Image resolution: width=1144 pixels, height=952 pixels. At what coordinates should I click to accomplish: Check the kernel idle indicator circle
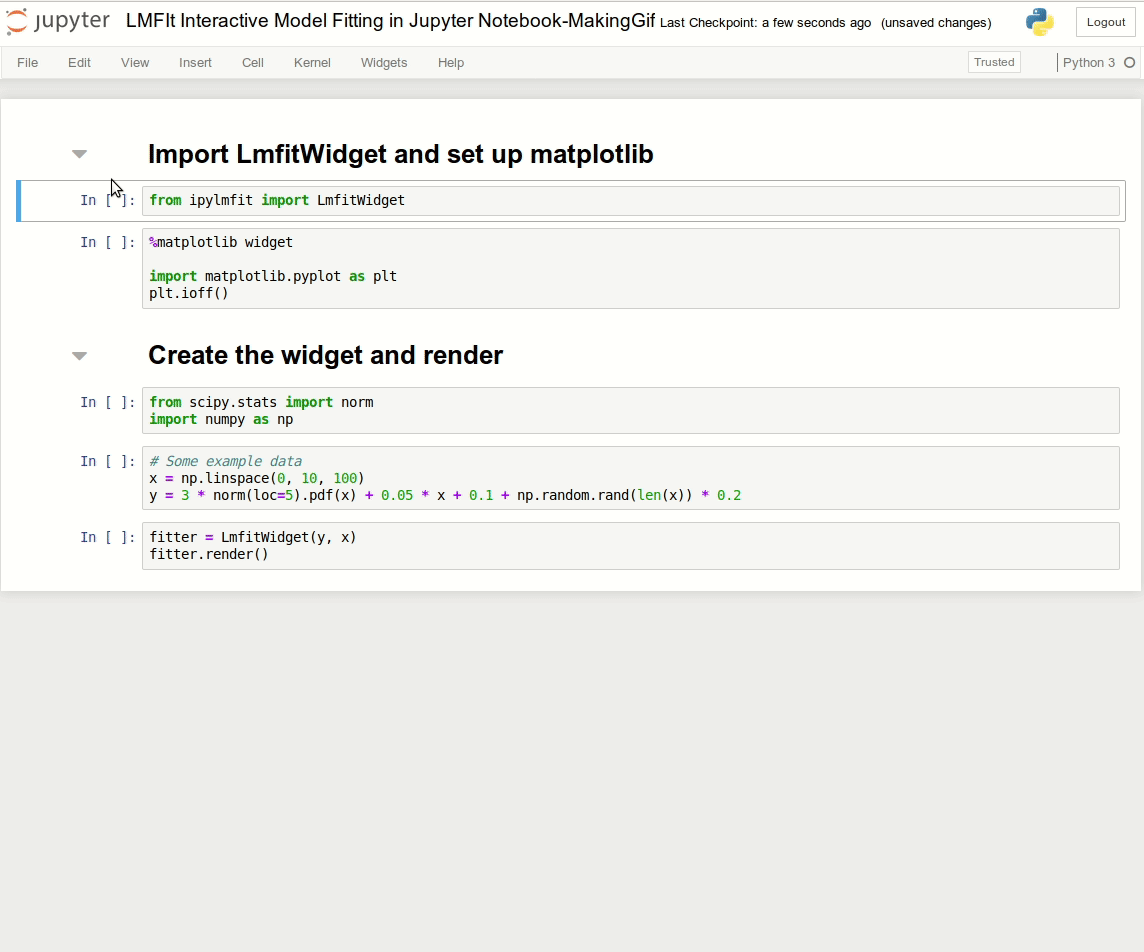coord(1129,63)
